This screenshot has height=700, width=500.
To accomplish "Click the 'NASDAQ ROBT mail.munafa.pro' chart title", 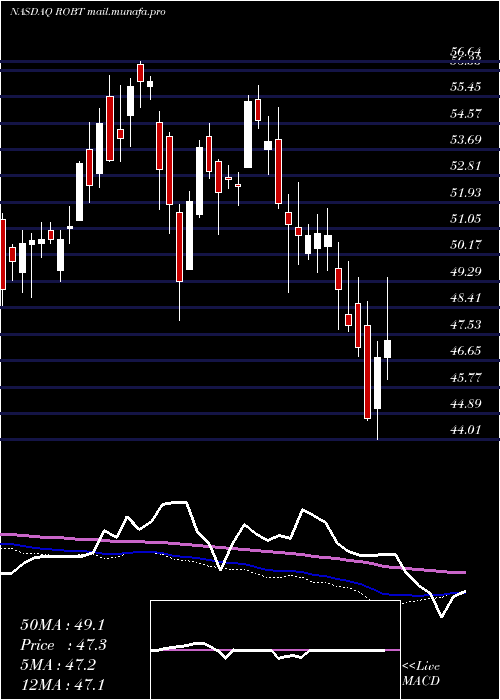I will pyautogui.click(x=88, y=12).
